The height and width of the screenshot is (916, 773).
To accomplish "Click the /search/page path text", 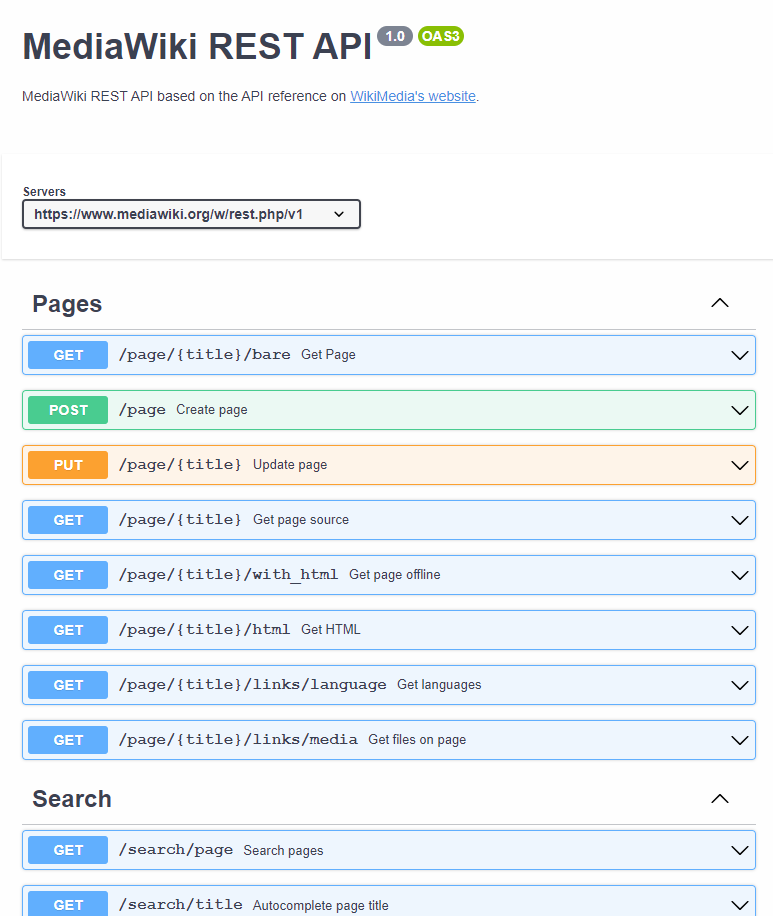I will [176, 849].
